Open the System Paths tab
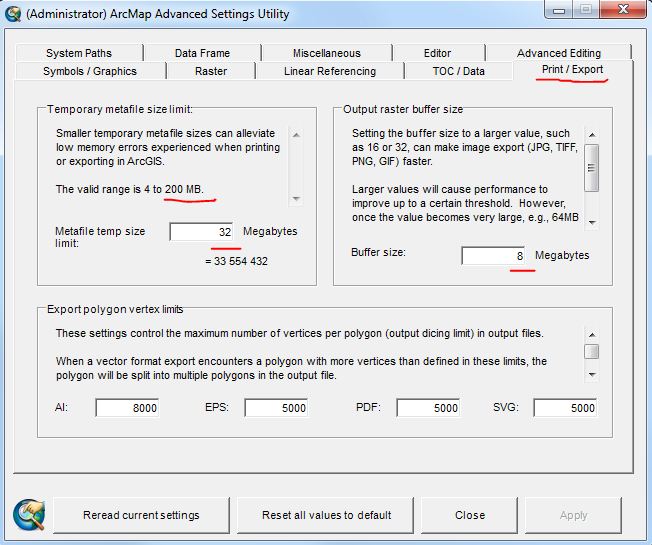The image size is (652, 545). [79, 53]
